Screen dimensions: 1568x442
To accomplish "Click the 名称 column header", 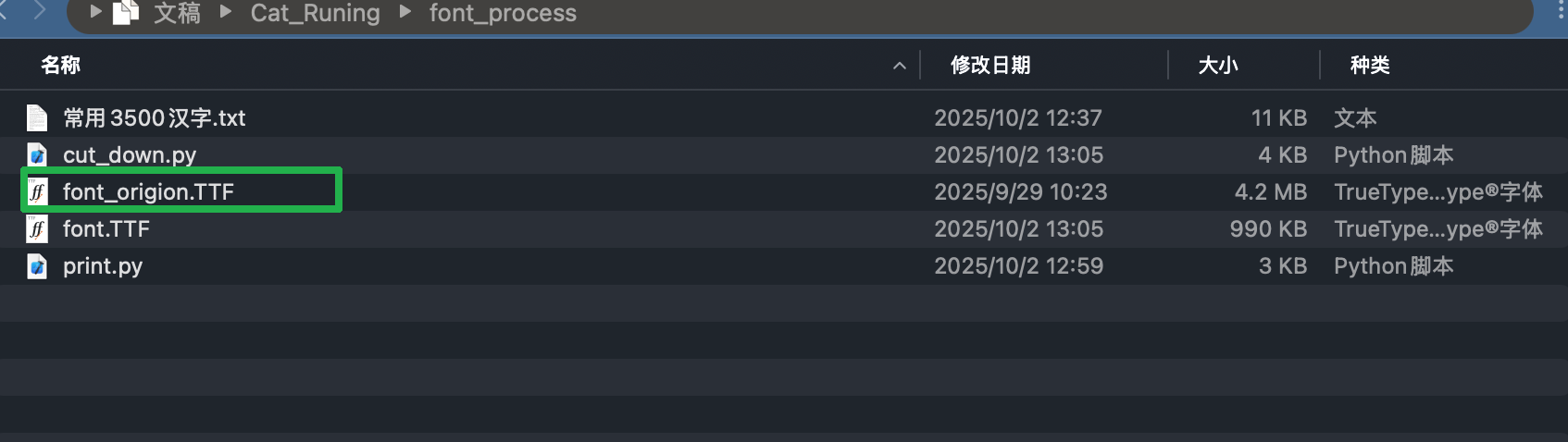I will tap(61, 65).
